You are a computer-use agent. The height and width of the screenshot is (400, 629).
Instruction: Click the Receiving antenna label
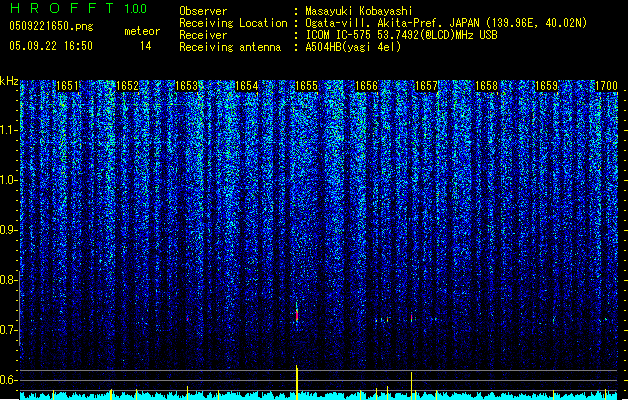coord(230,47)
